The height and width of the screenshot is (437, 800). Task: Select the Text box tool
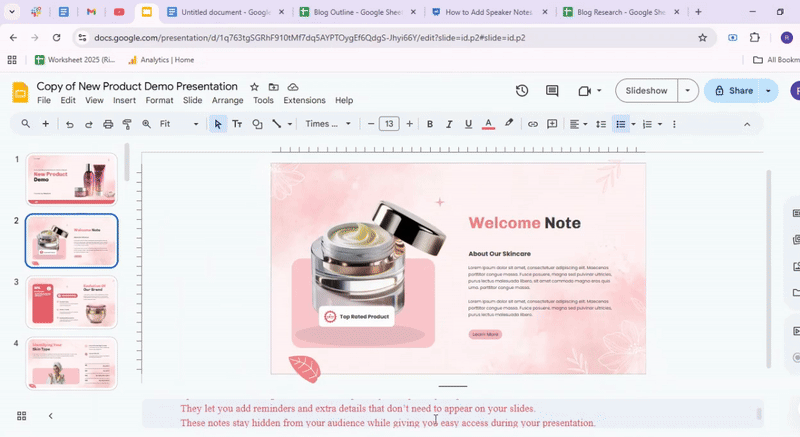[238, 124]
